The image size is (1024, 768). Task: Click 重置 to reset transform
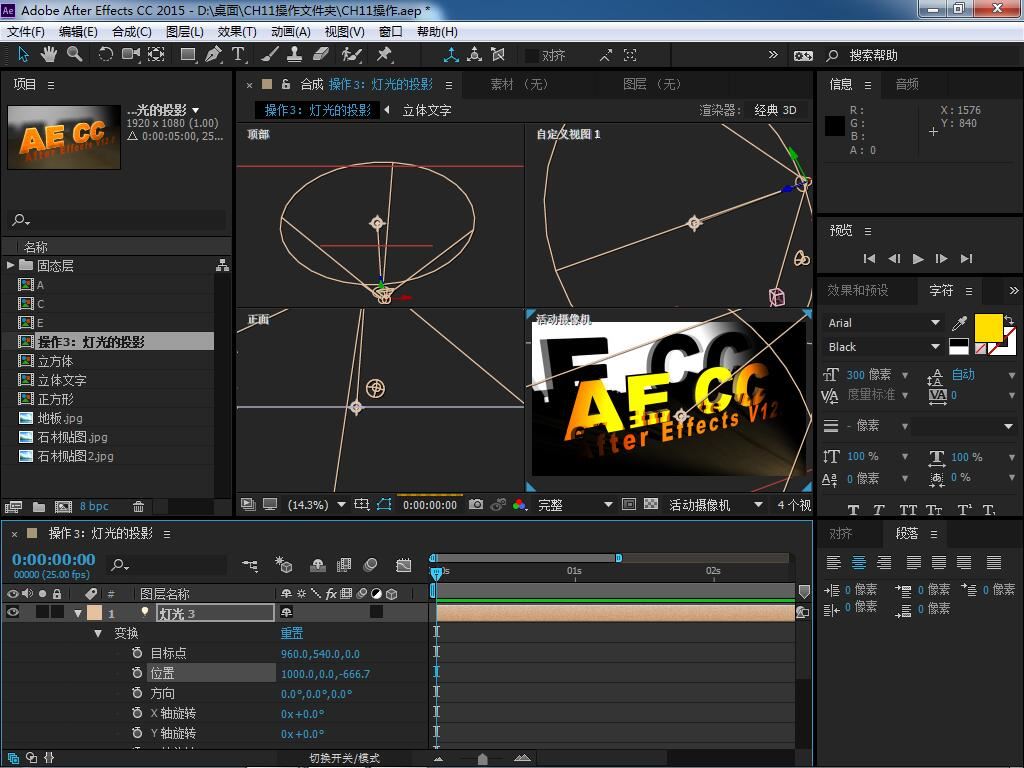point(292,633)
